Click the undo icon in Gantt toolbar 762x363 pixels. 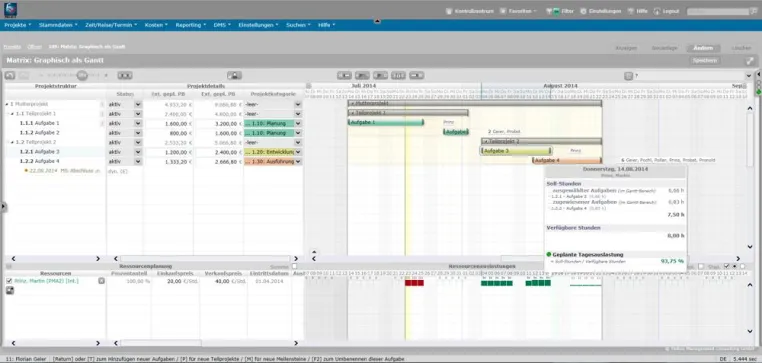tap(10, 75)
